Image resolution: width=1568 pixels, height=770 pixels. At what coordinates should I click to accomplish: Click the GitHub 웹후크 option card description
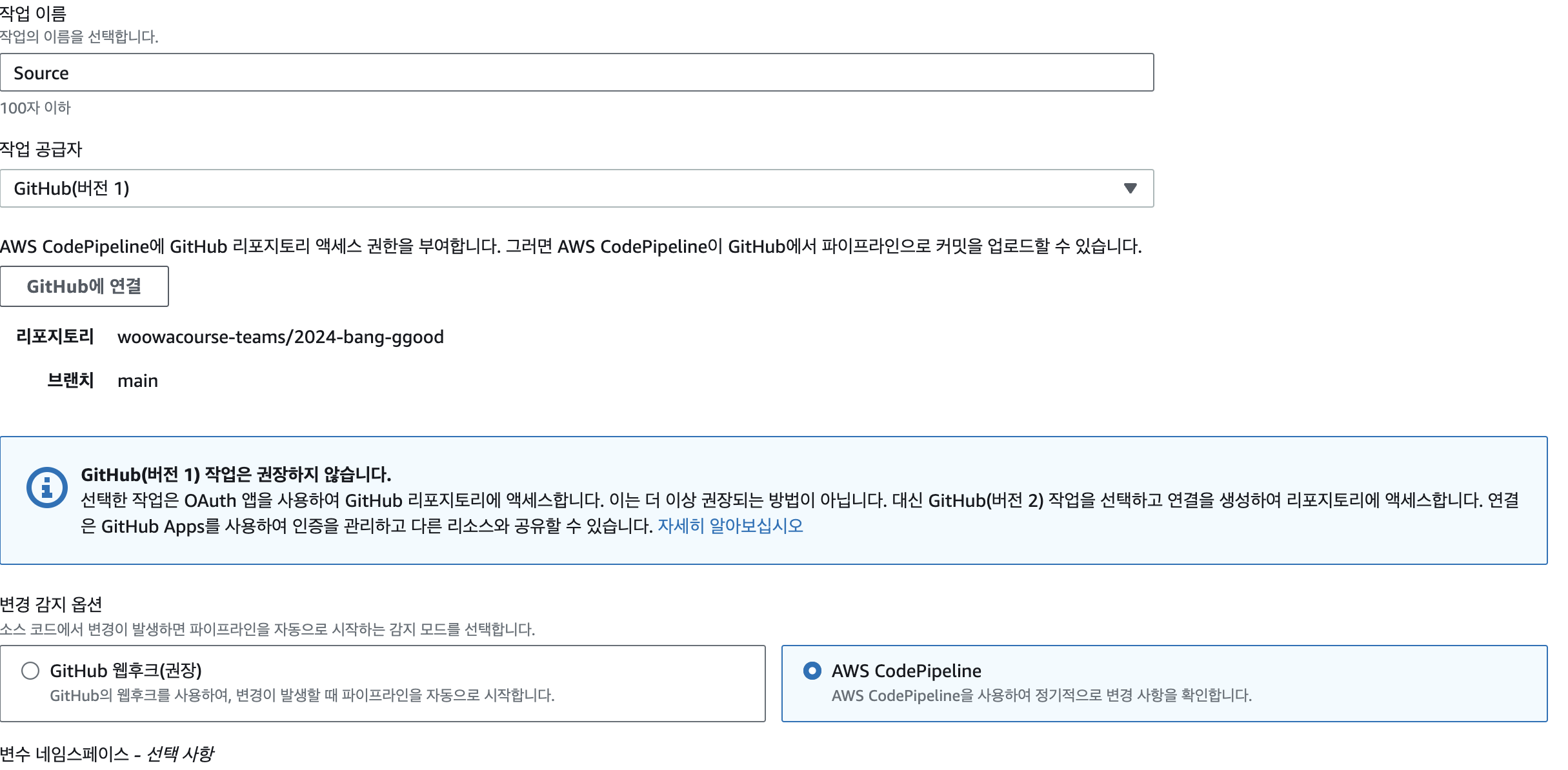(x=302, y=695)
